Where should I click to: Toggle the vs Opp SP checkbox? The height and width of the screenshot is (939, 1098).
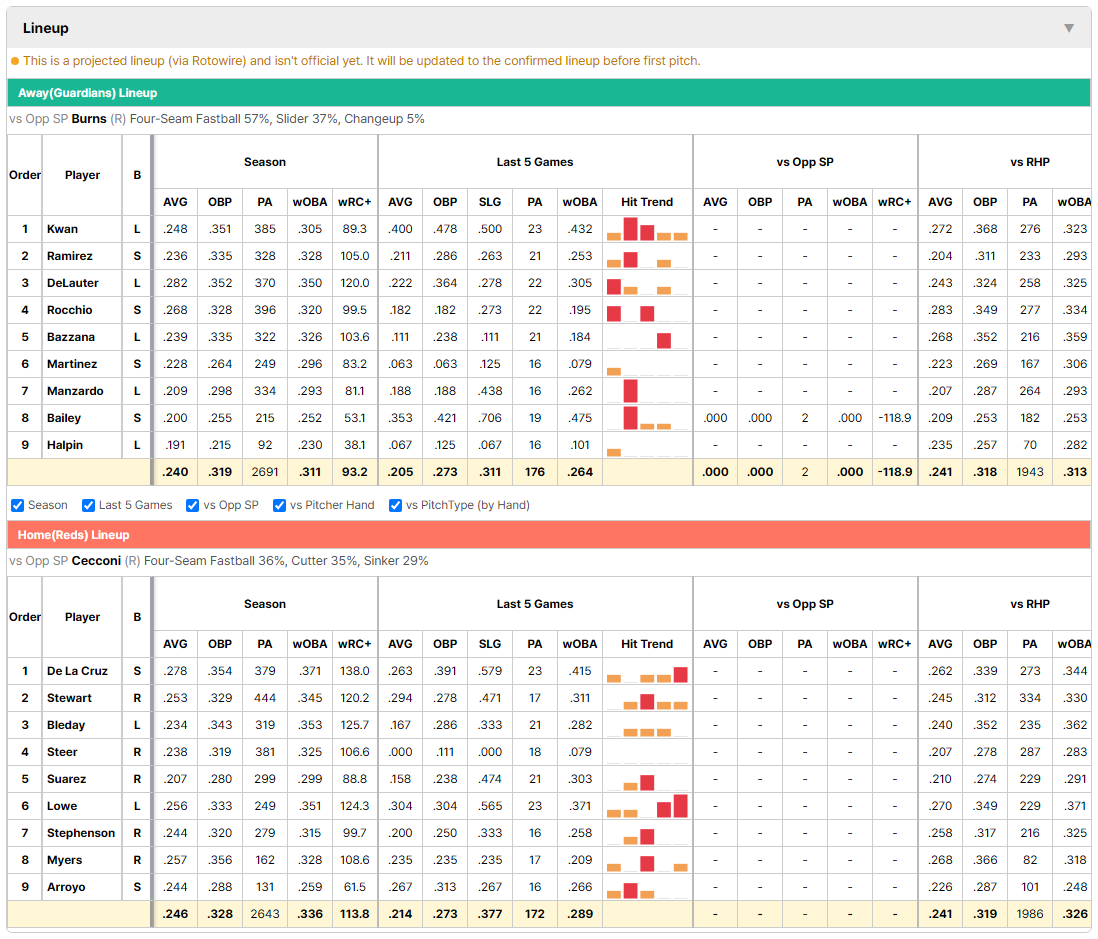193,506
